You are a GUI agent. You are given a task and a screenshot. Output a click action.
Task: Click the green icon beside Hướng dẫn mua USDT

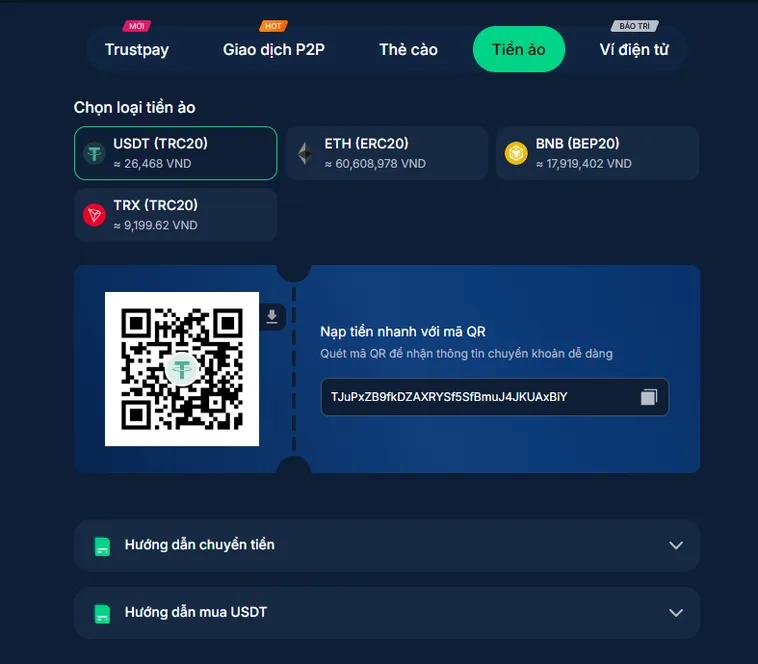coord(102,614)
